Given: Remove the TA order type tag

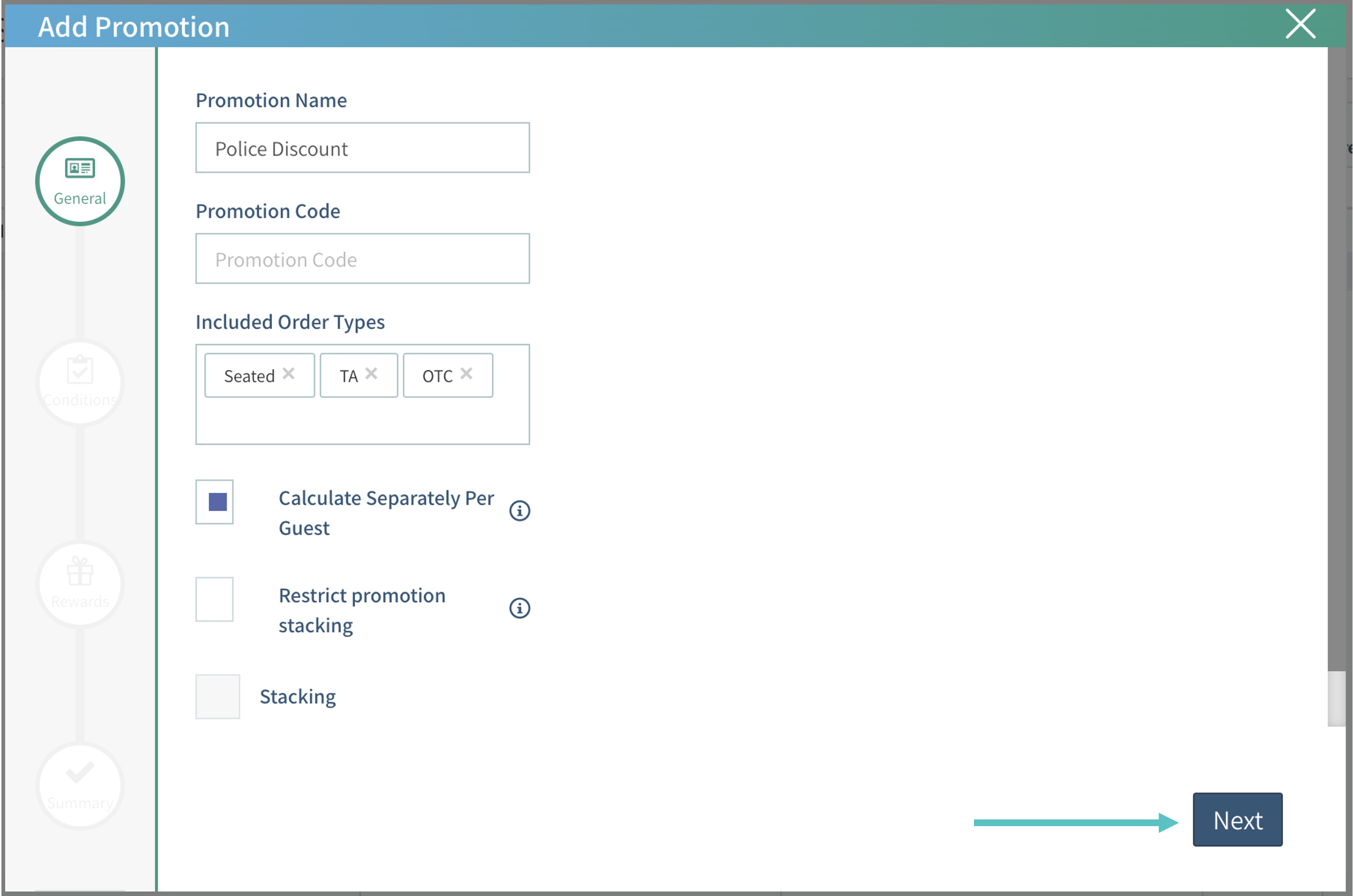Looking at the screenshot, I should coord(371,374).
